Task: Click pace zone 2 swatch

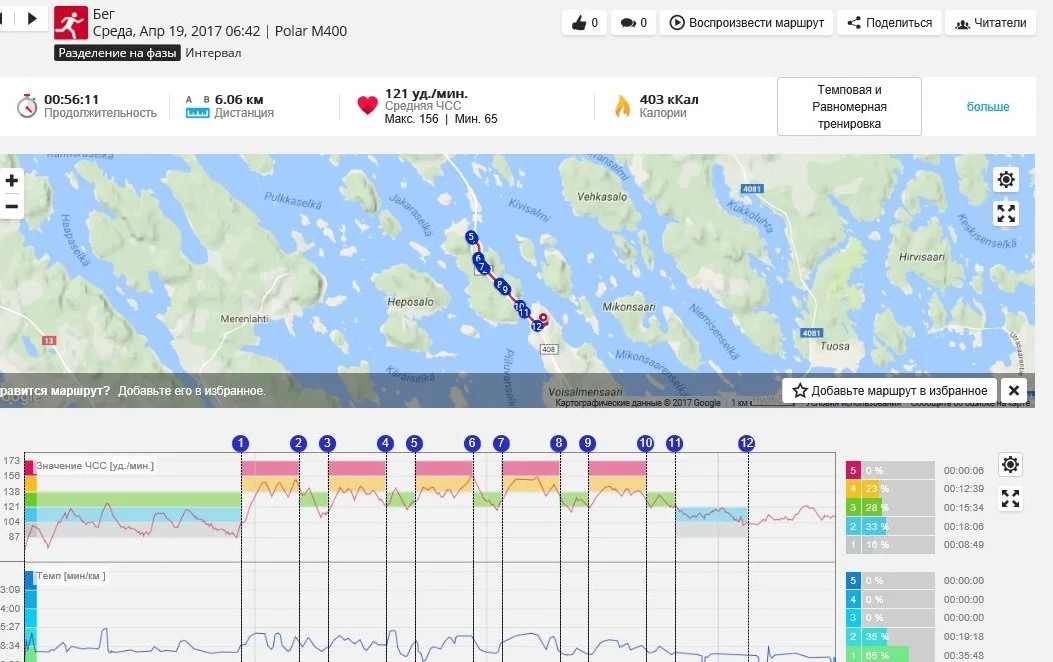Action: click(853, 636)
